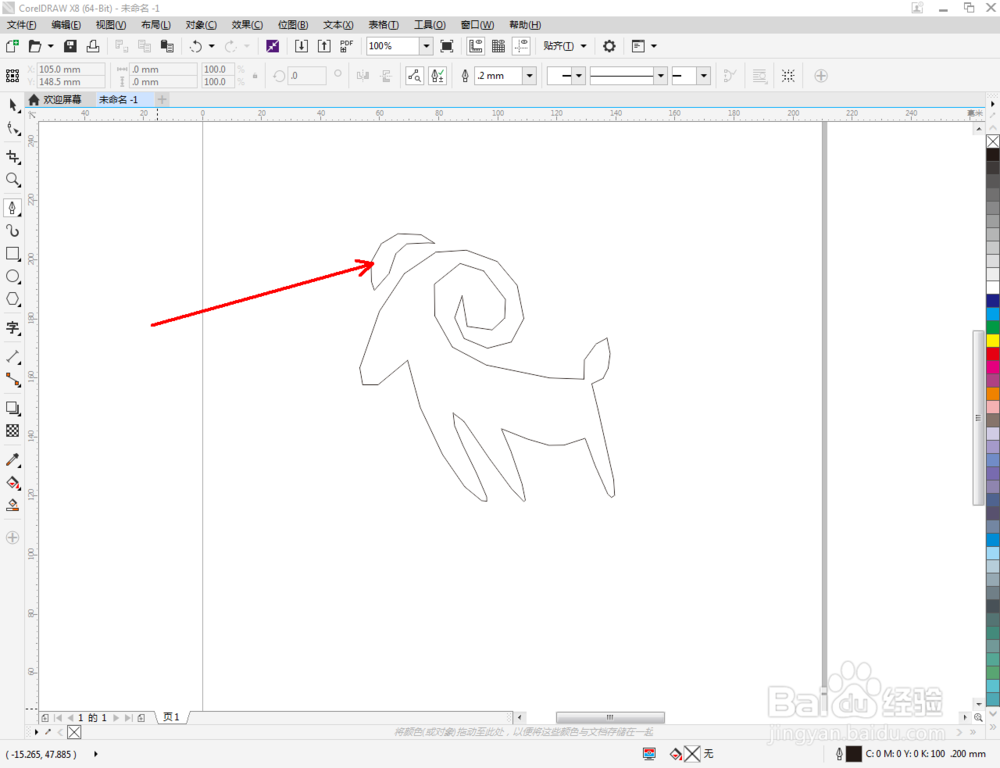The height and width of the screenshot is (768, 1000).
Task: Pick the Color Eyedropper tool
Action: (x=13, y=459)
